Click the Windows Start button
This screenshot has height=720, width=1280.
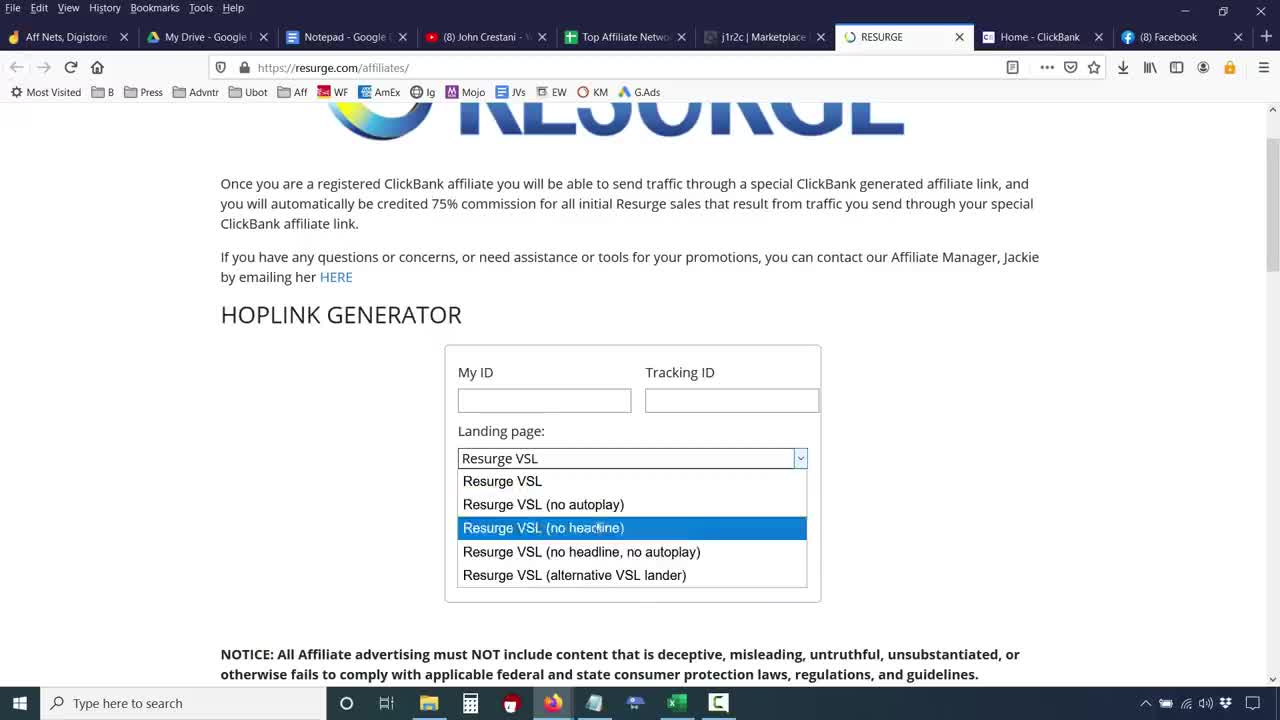20,703
